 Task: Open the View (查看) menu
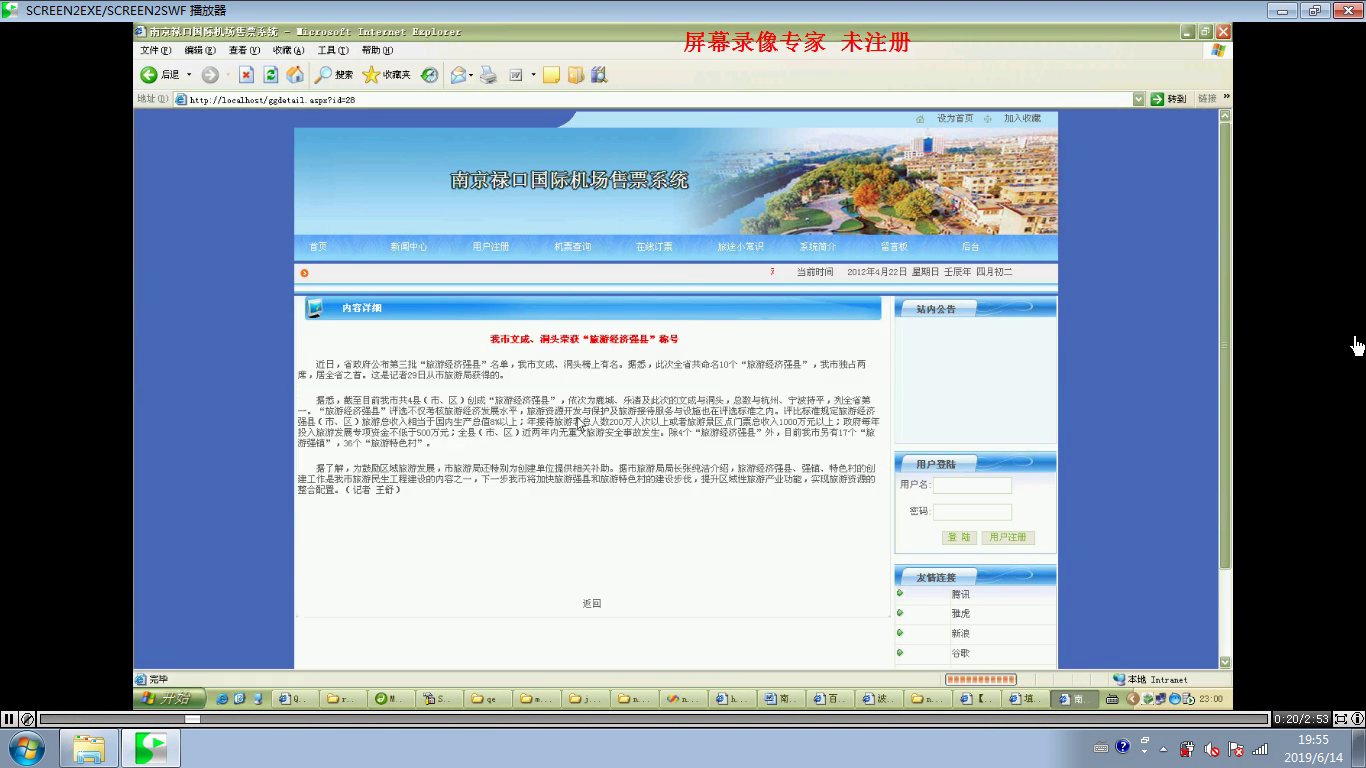pyautogui.click(x=244, y=50)
